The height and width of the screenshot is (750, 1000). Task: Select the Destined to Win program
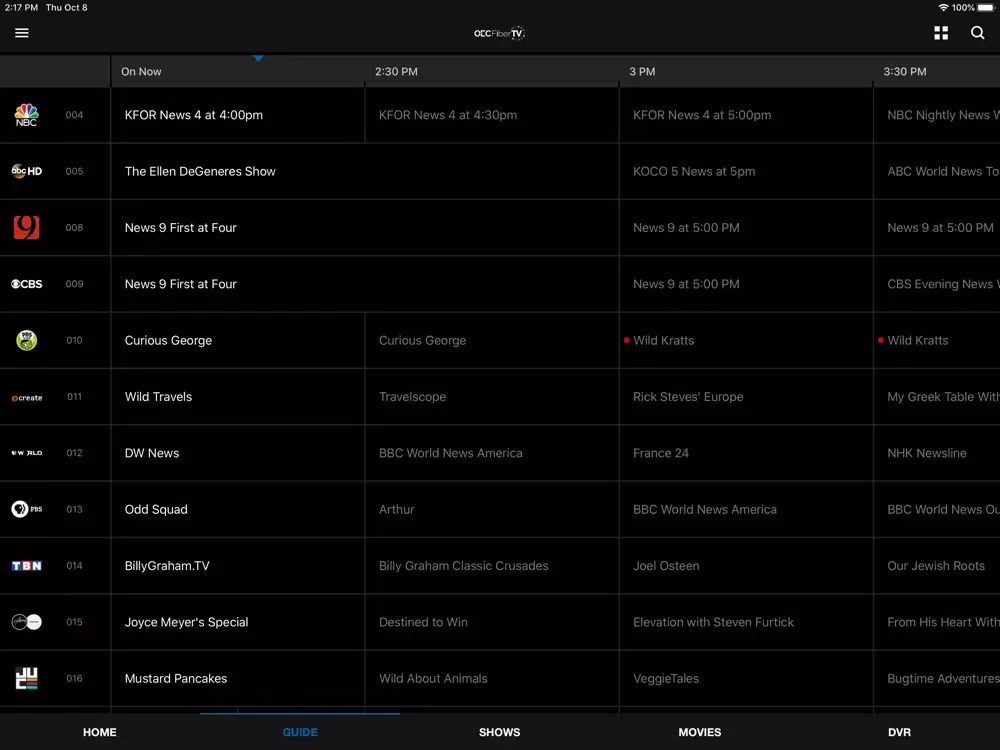point(492,622)
